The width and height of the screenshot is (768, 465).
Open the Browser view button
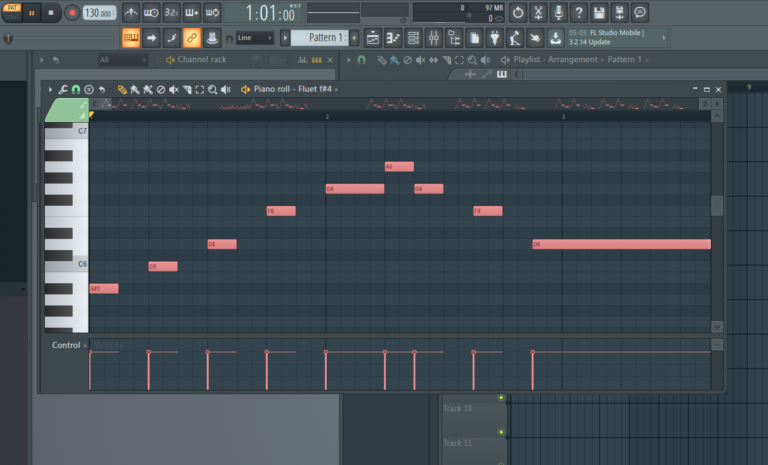pos(454,38)
